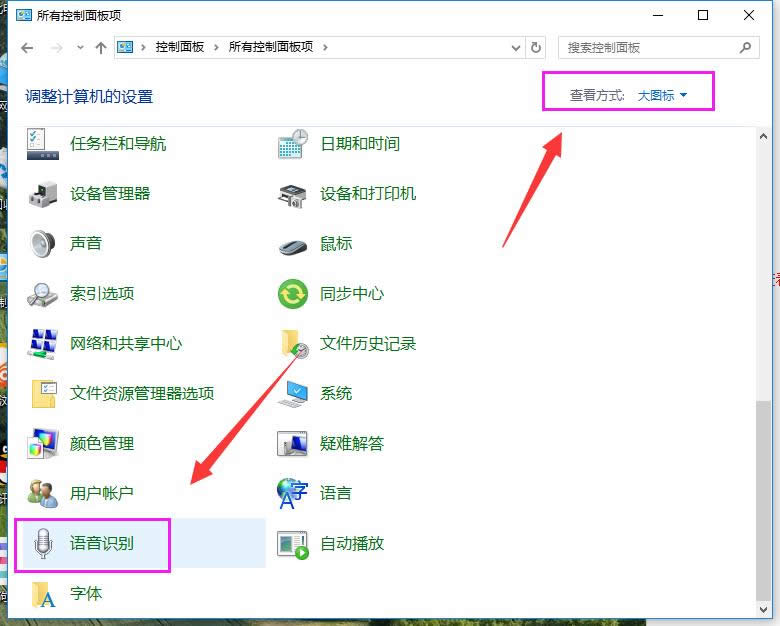Expand the address bar history dropdown
780x626 pixels.
tap(516, 48)
